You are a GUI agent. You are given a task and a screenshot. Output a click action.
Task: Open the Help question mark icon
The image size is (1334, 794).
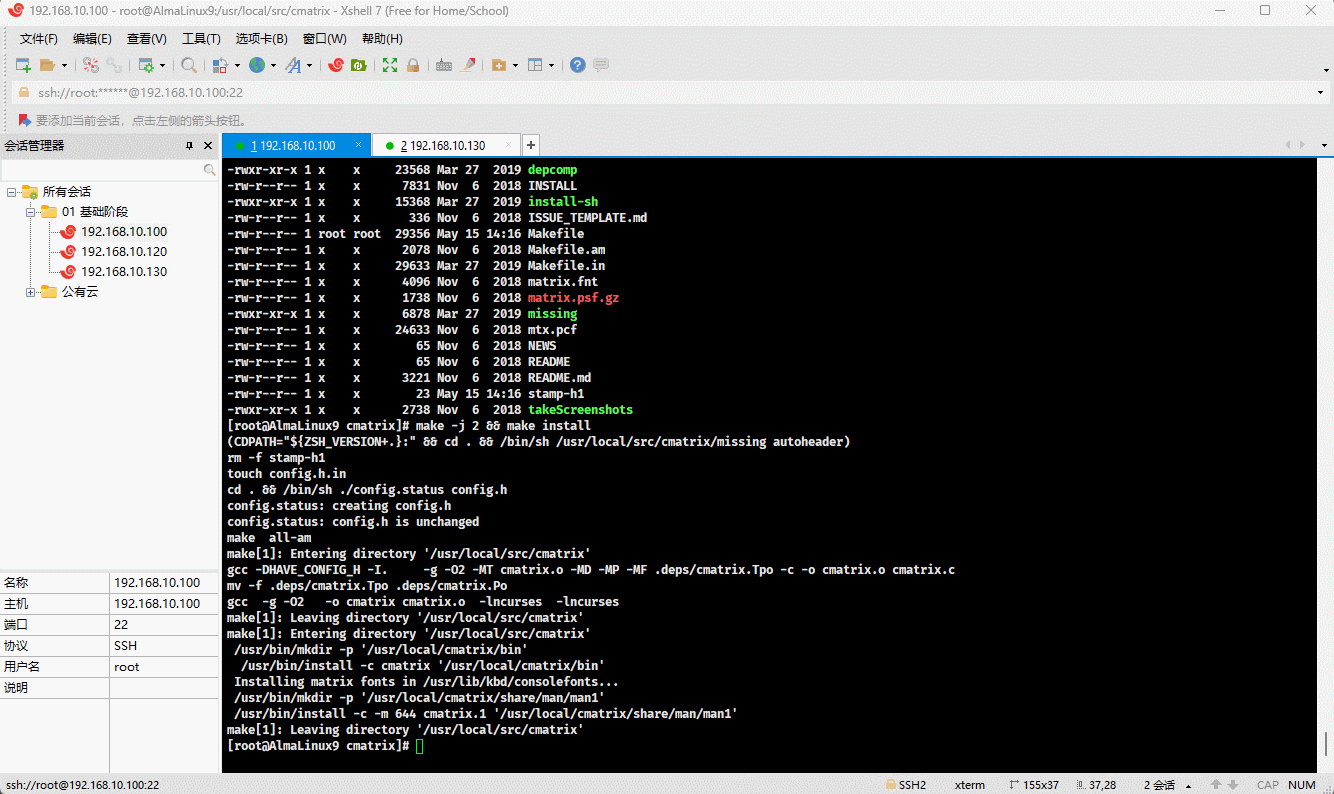click(577, 65)
